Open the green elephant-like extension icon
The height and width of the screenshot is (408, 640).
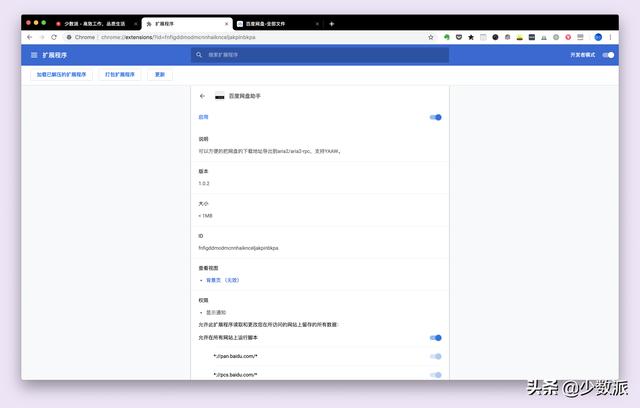447,37
